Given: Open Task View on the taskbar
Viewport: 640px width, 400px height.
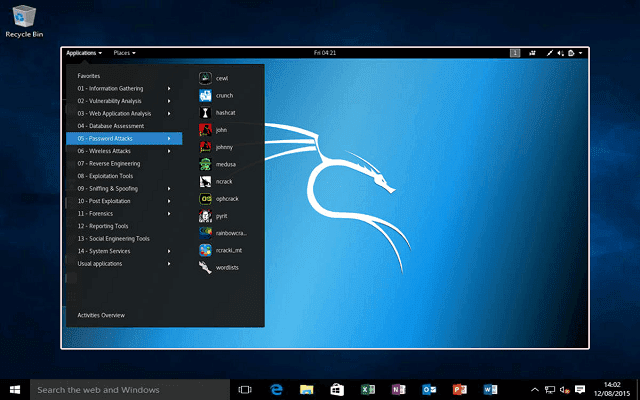Looking at the screenshot, I should click(x=245, y=390).
